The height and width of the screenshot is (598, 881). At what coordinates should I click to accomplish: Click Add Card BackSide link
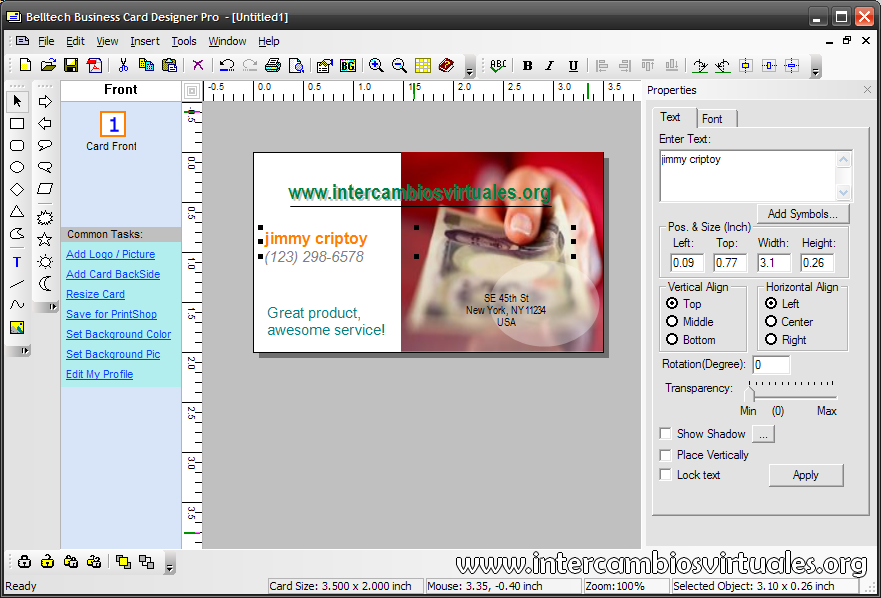113,274
